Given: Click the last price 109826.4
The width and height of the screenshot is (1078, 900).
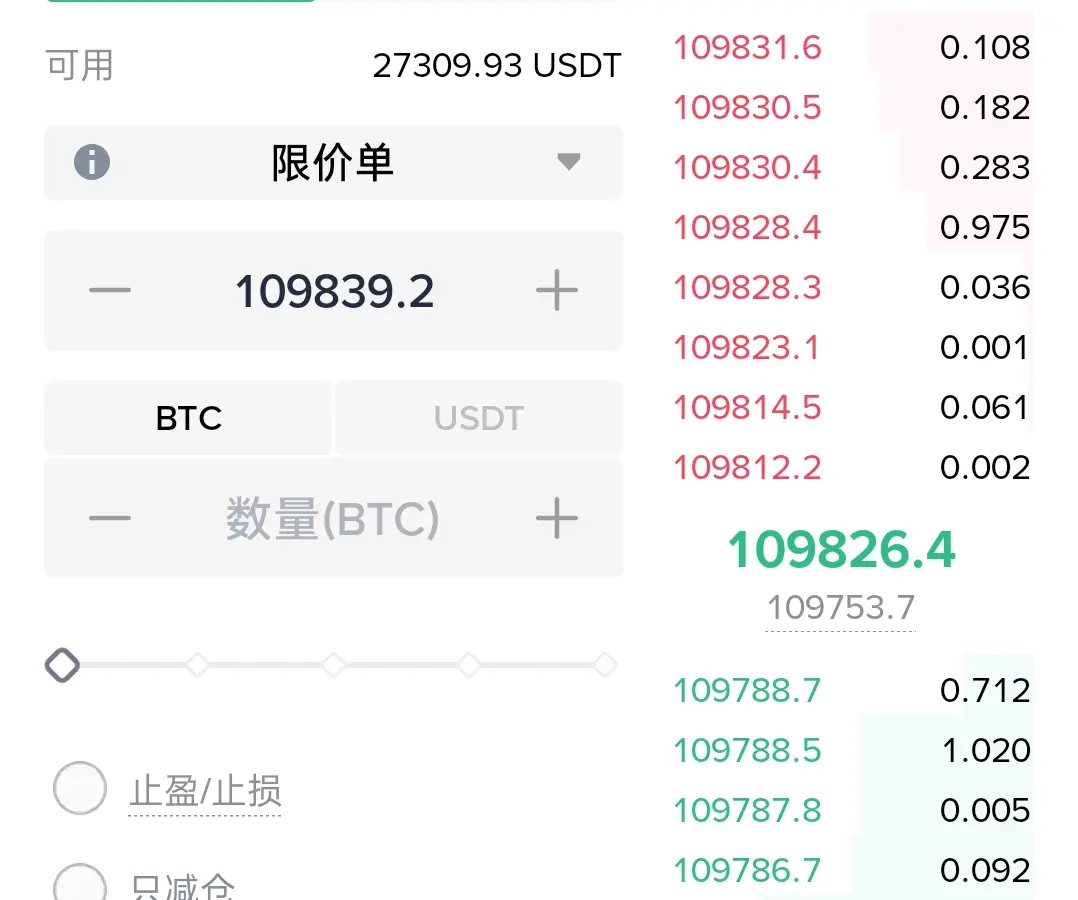Looking at the screenshot, I should [842, 550].
